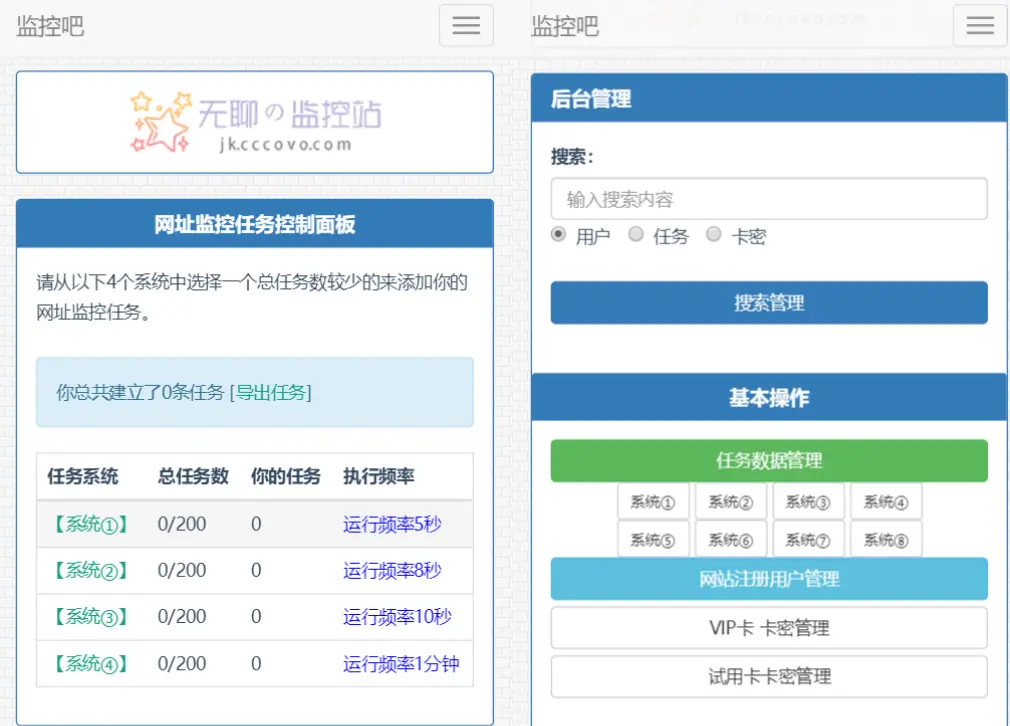Viewport: 1010px width, 726px height.
Task: Open the left hamburger menu
Action: 466,26
